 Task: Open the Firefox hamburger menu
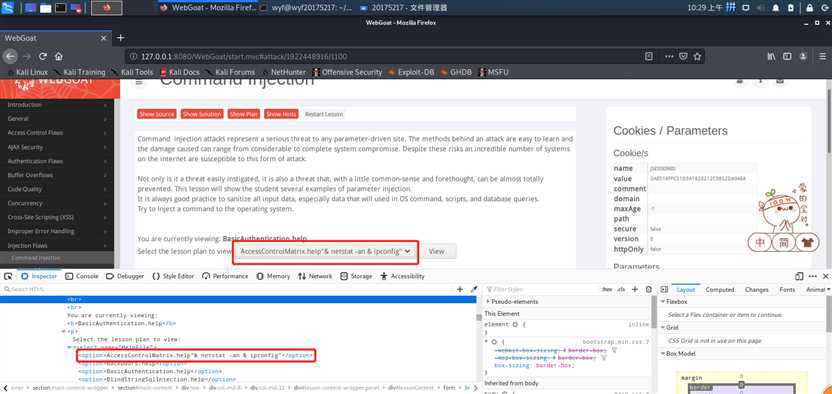tap(822, 56)
